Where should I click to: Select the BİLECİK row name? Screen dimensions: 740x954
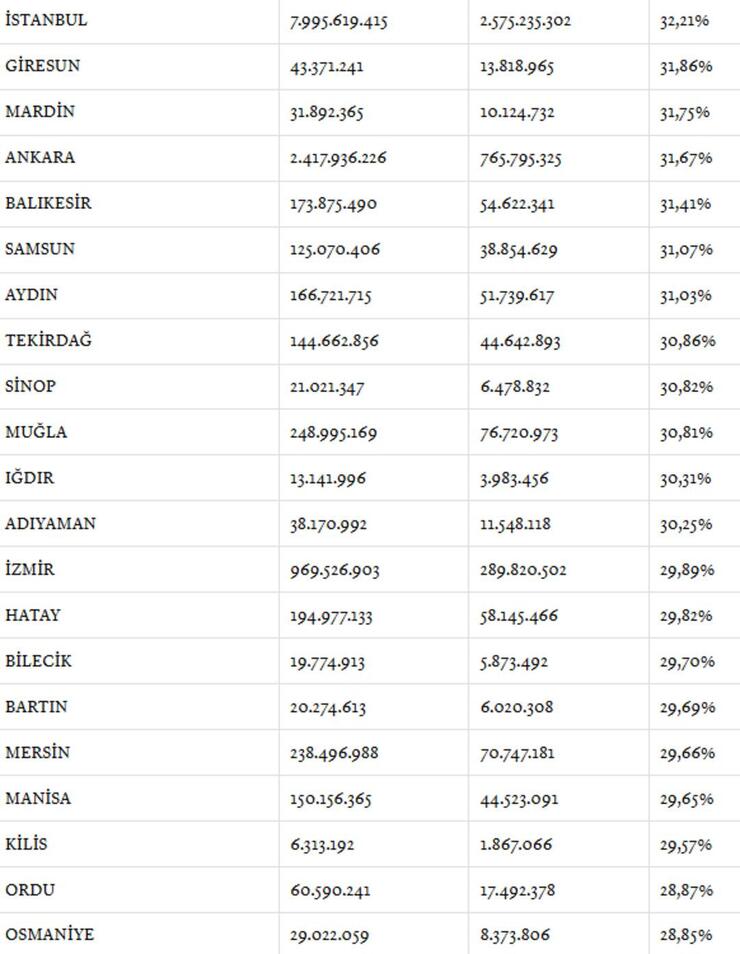point(38,661)
